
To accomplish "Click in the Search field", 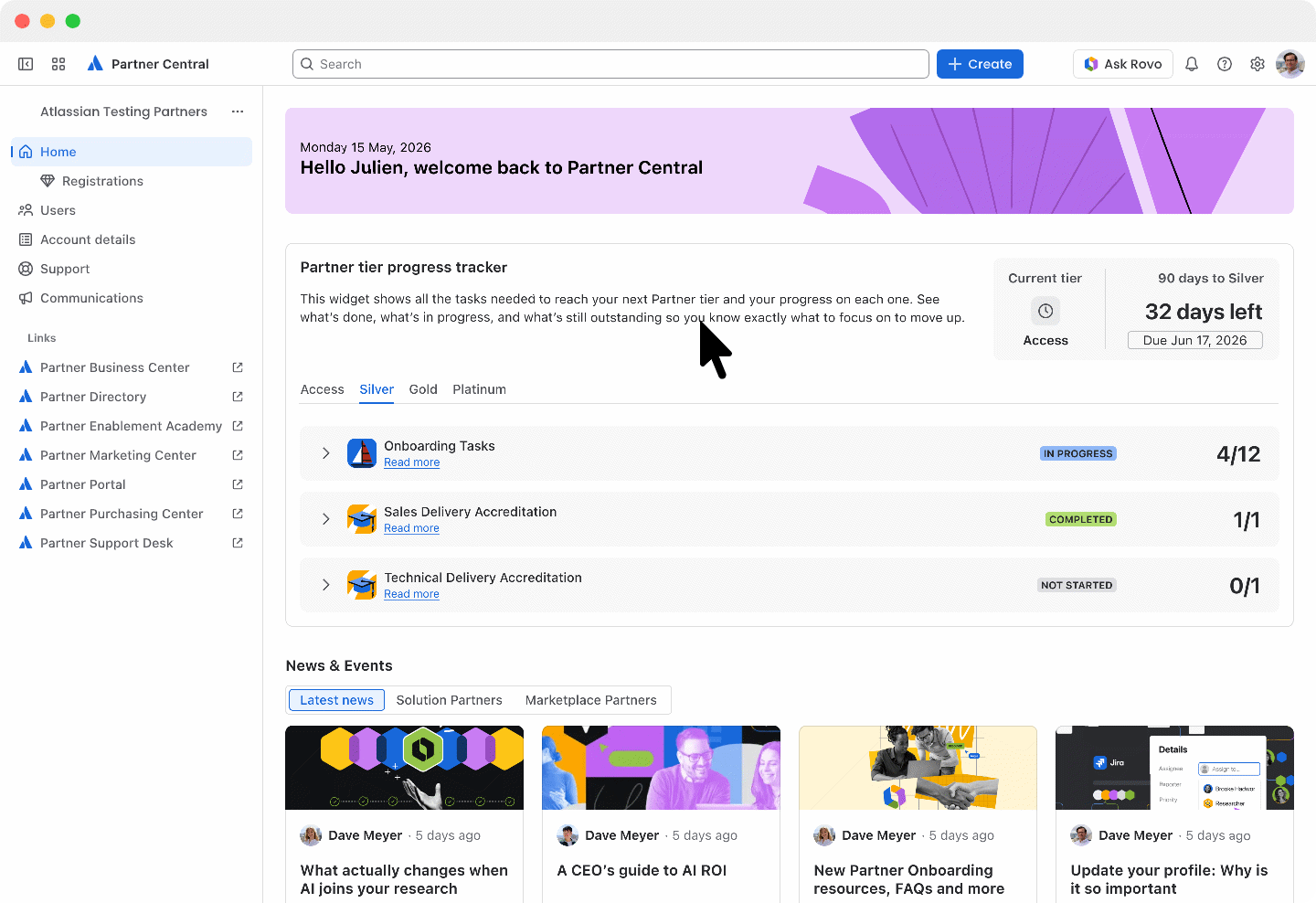I will (610, 64).
